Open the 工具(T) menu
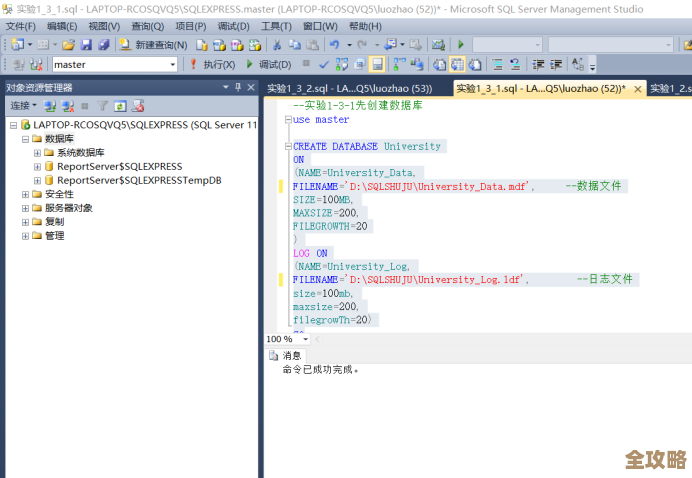Viewport: 692px width, 478px height. pyautogui.click(x=276, y=26)
